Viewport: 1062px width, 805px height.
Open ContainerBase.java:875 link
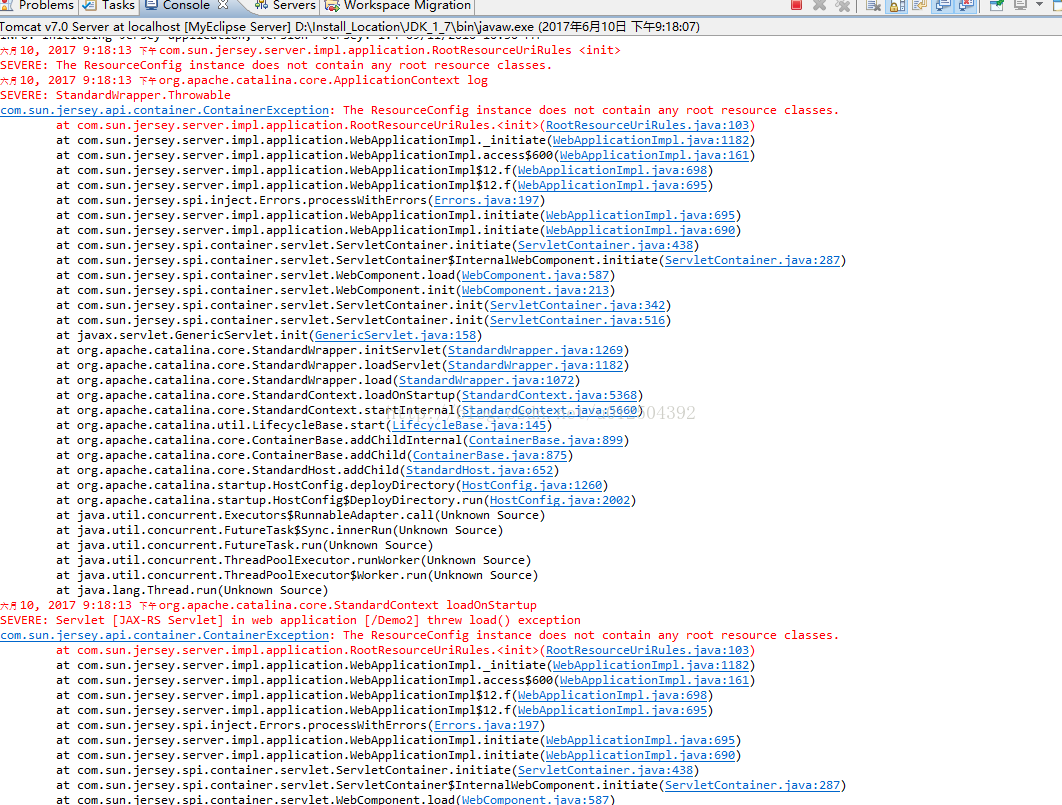490,455
